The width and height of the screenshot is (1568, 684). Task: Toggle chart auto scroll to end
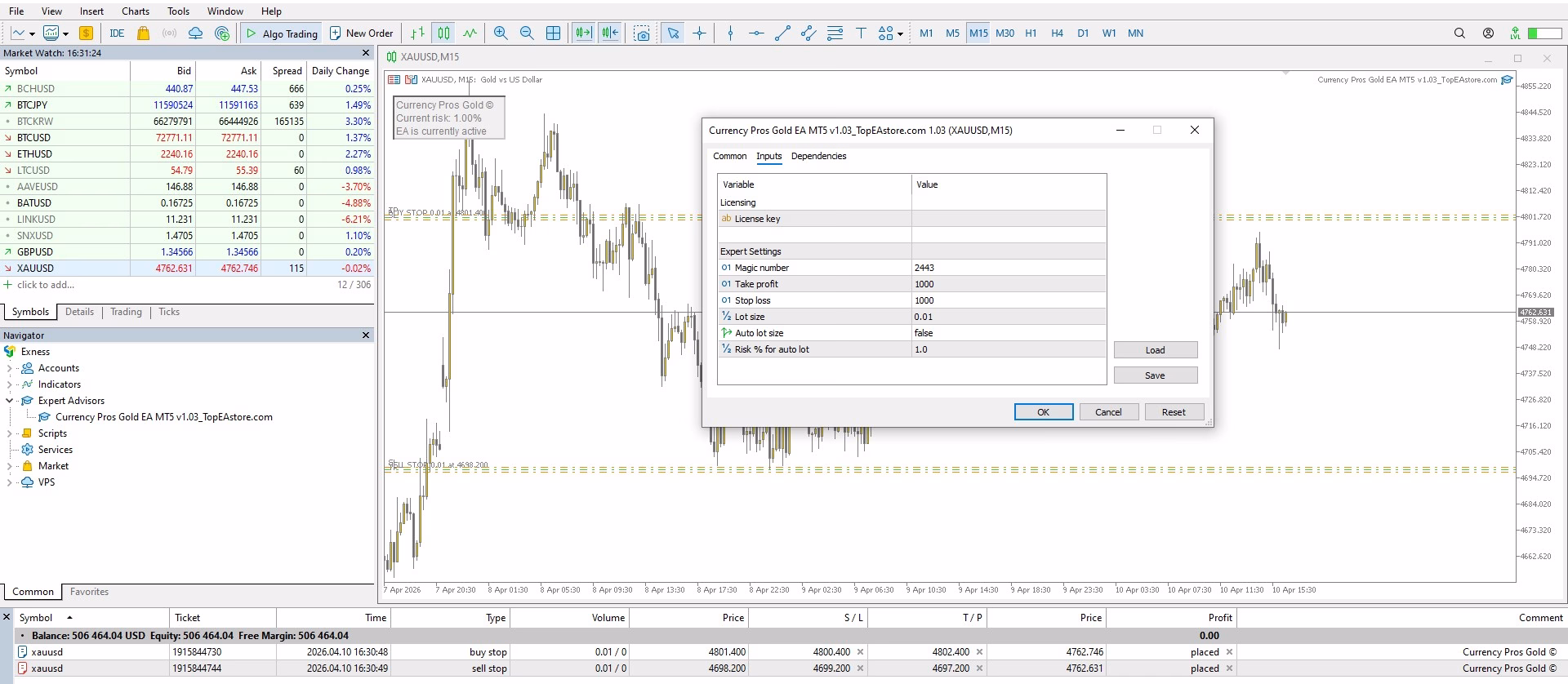coord(583,33)
